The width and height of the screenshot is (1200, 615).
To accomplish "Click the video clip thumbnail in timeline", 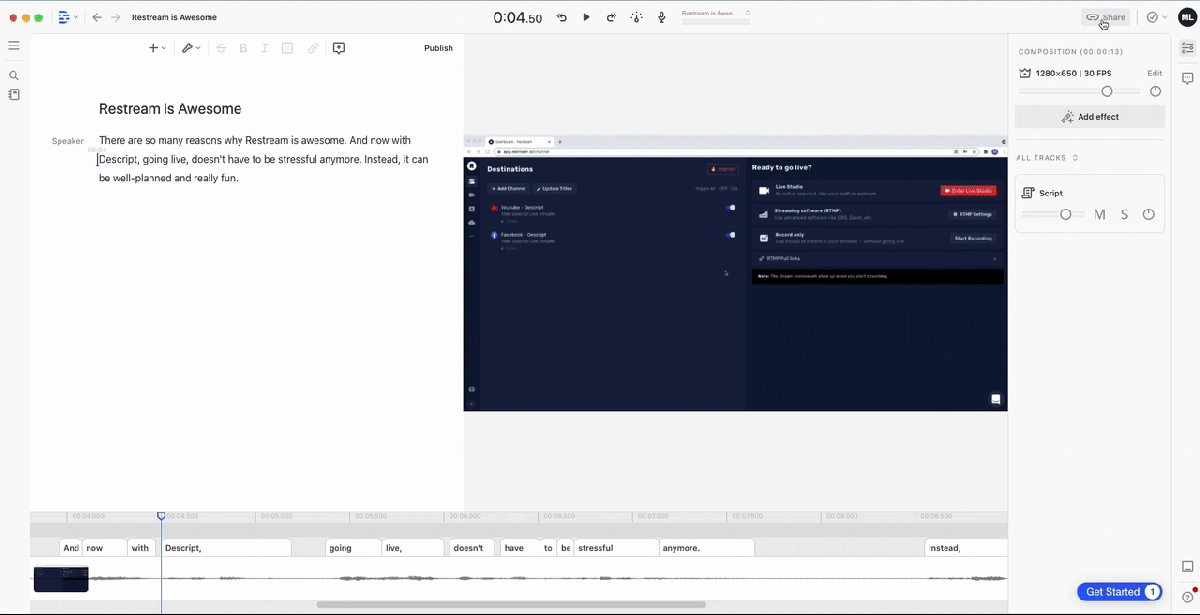I will 61,579.
